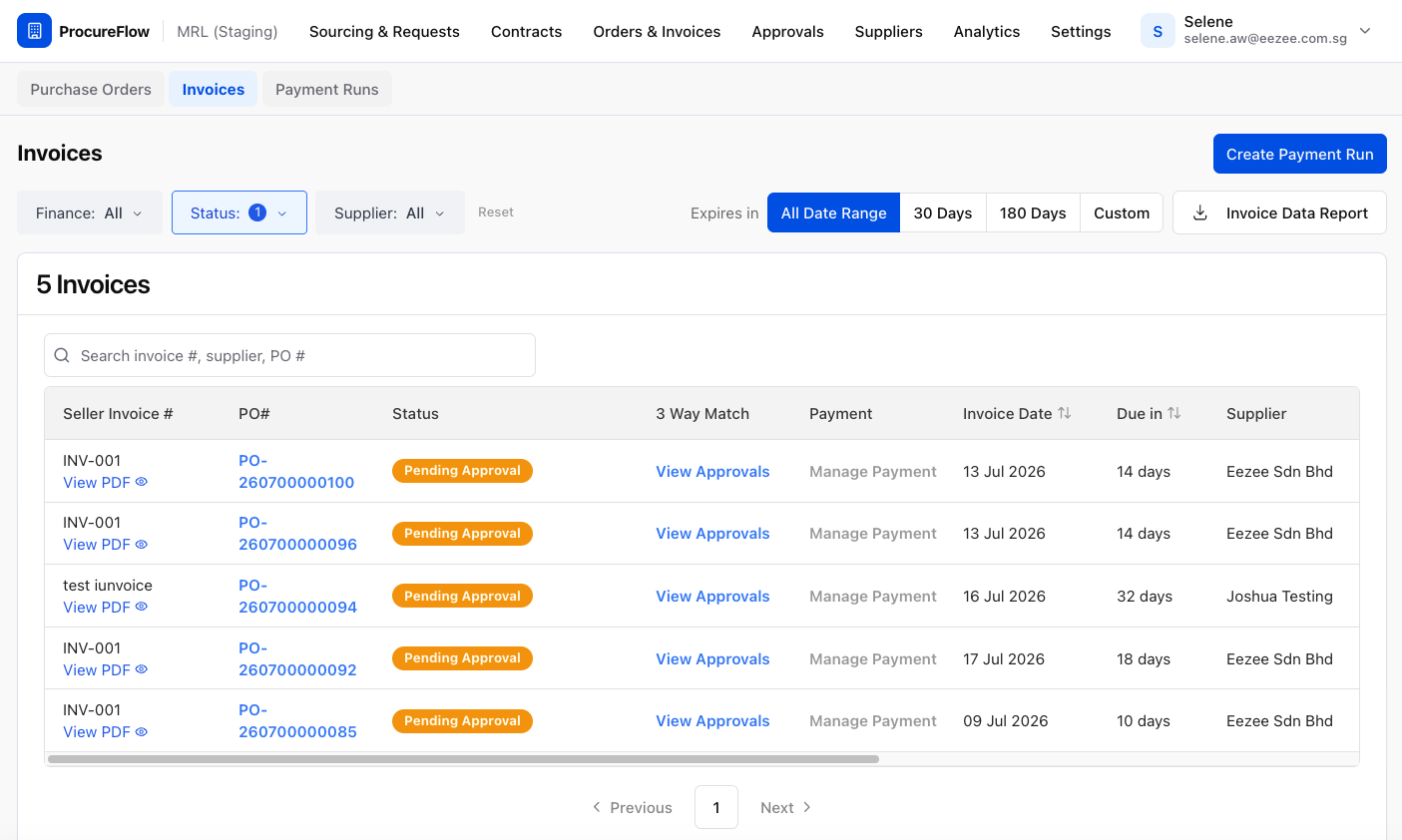Click the invoice search input field
The image size is (1402, 840).
(x=289, y=355)
